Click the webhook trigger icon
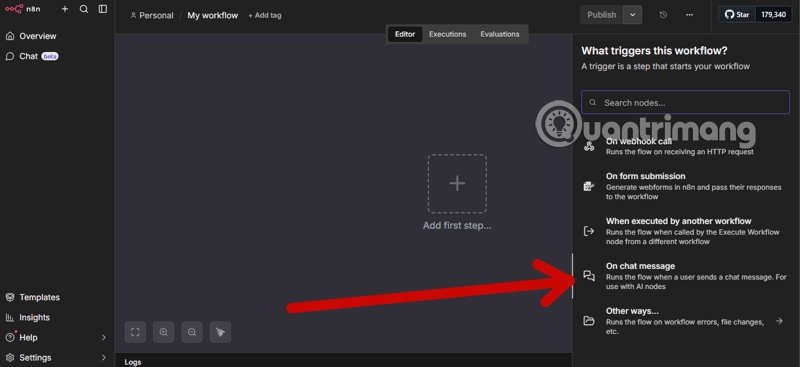Screen dimensions: 800x367 pos(589,147)
